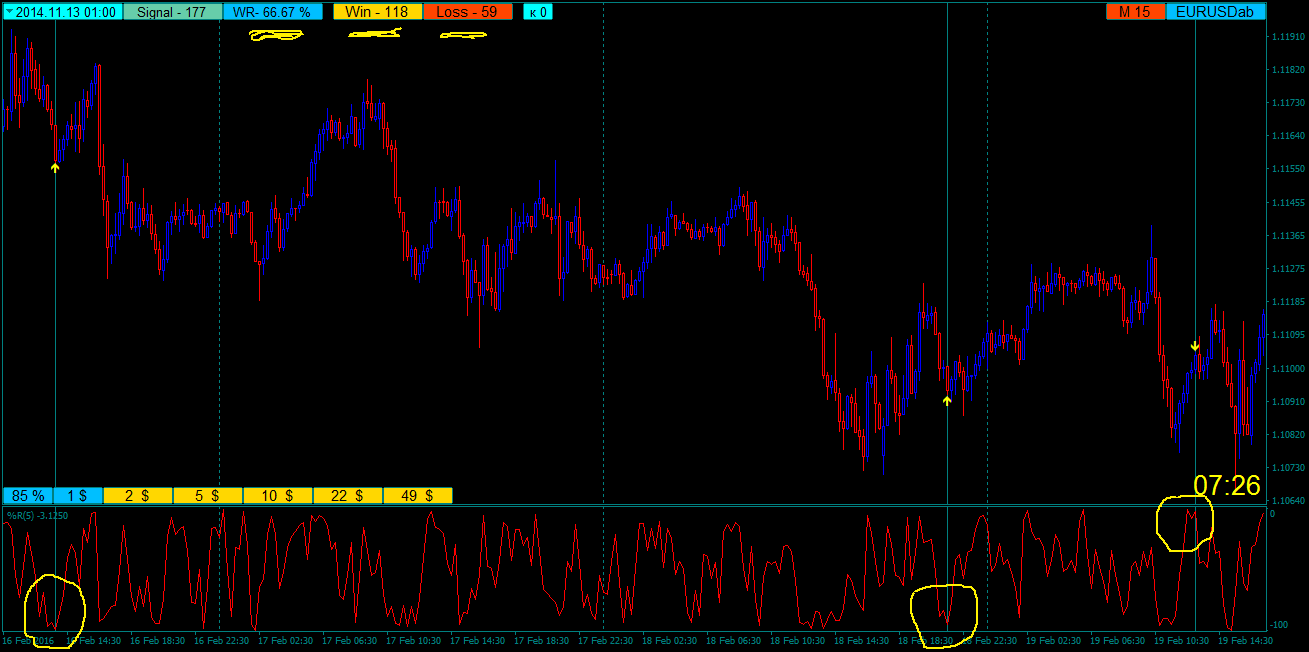Click price level 1.10820 on the scale
The width and height of the screenshot is (1309, 652).
click(1287, 434)
